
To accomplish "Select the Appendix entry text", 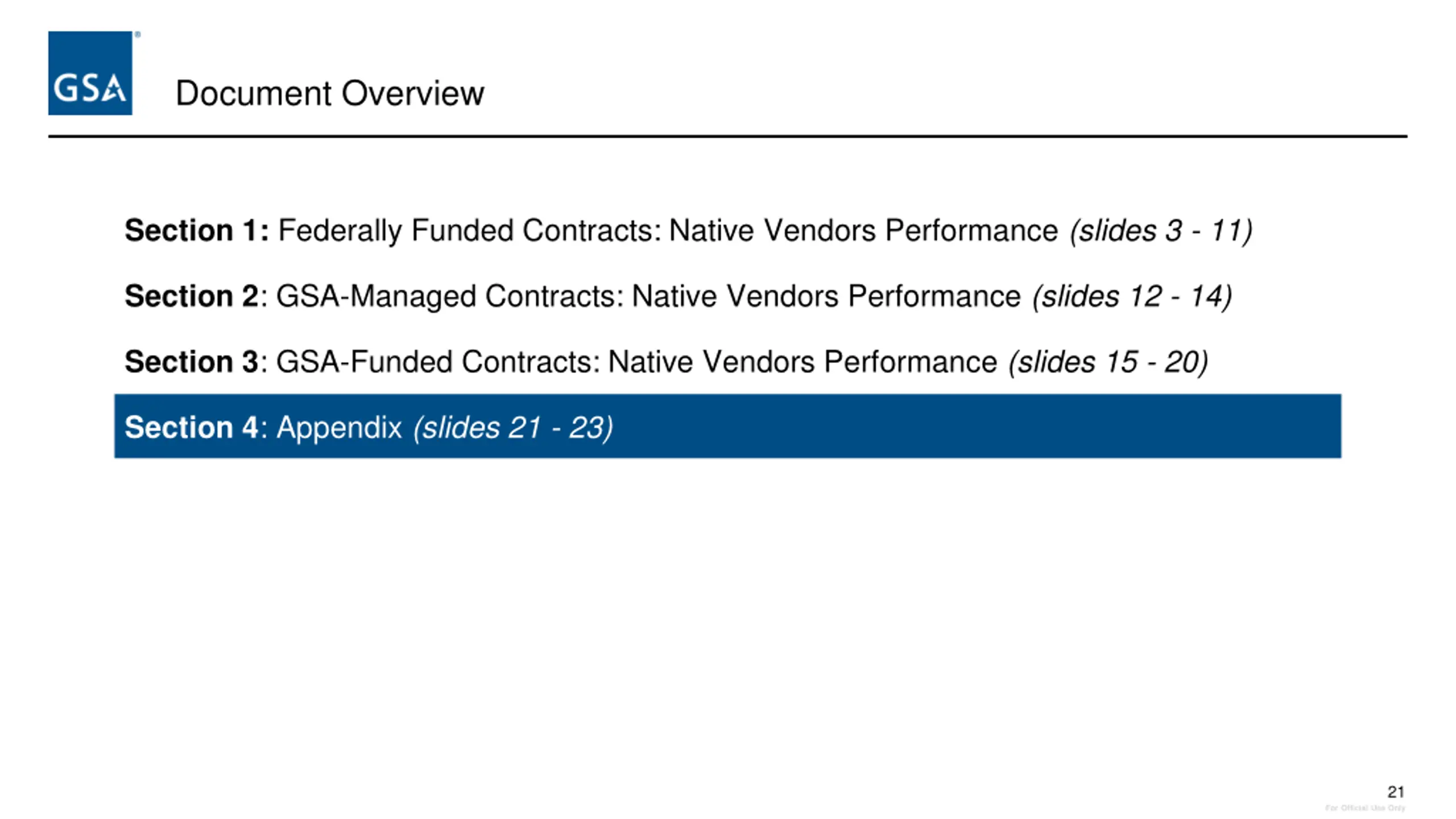I will pos(339,427).
